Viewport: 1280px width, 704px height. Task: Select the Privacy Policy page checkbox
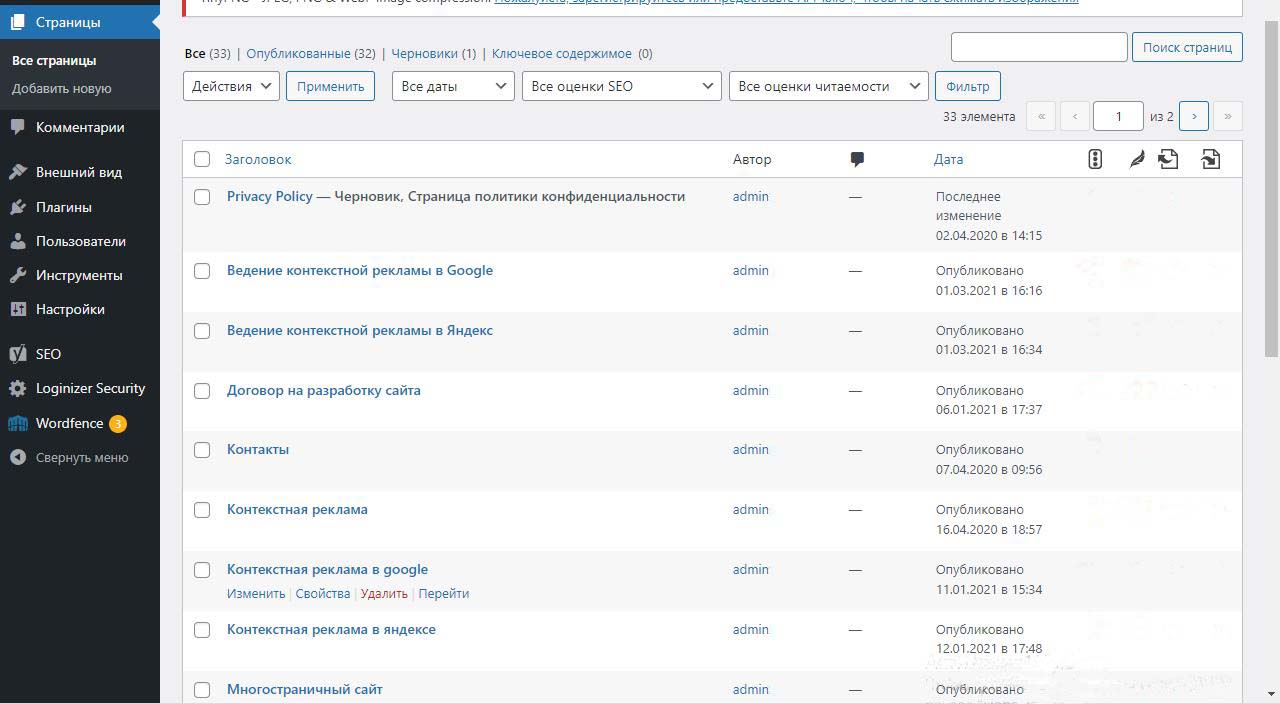click(202, 197)
